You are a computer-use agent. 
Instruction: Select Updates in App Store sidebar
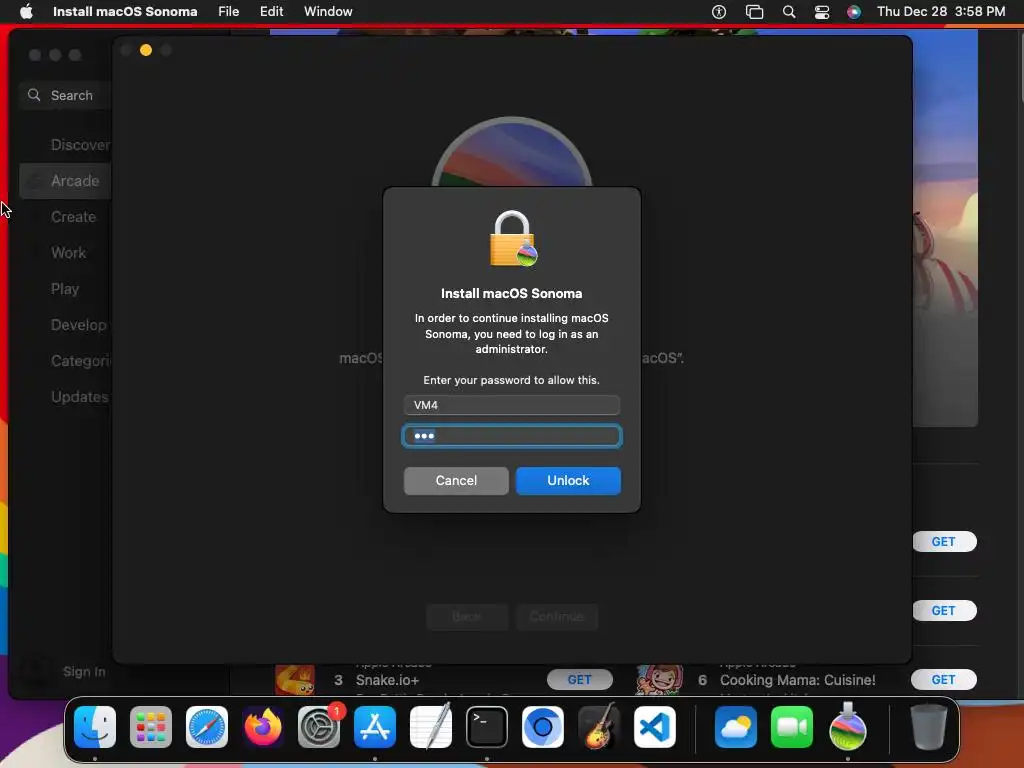[x=80, y=396]
